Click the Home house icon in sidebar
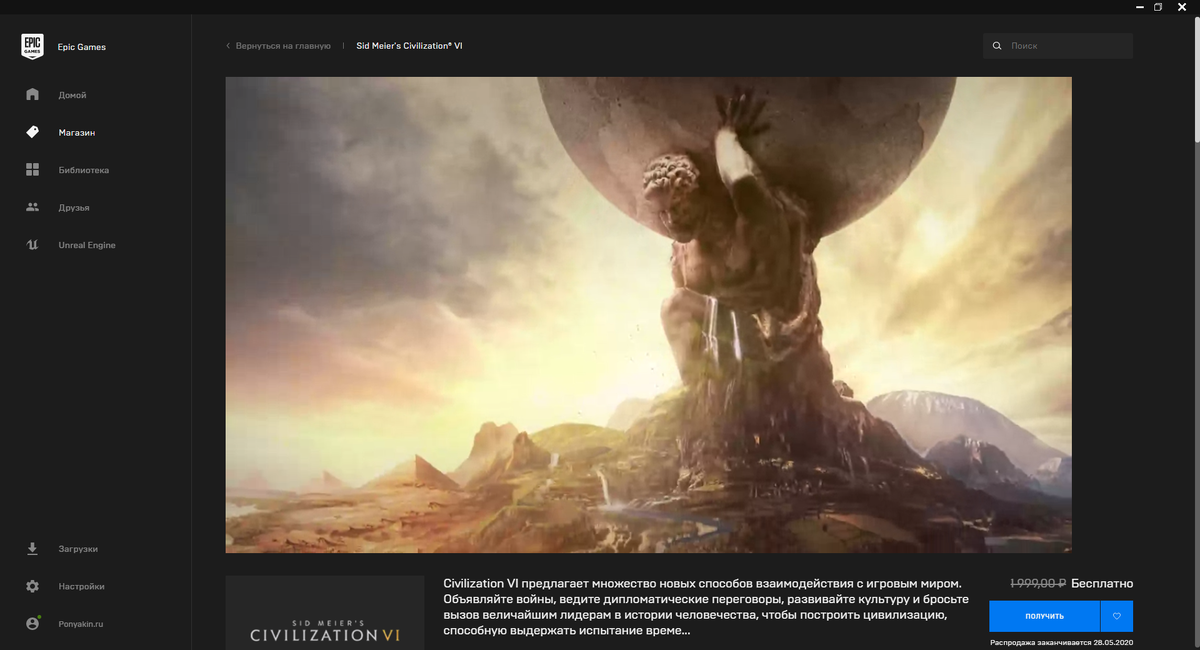Screen dimensions: 1200x650 point(32,95)
